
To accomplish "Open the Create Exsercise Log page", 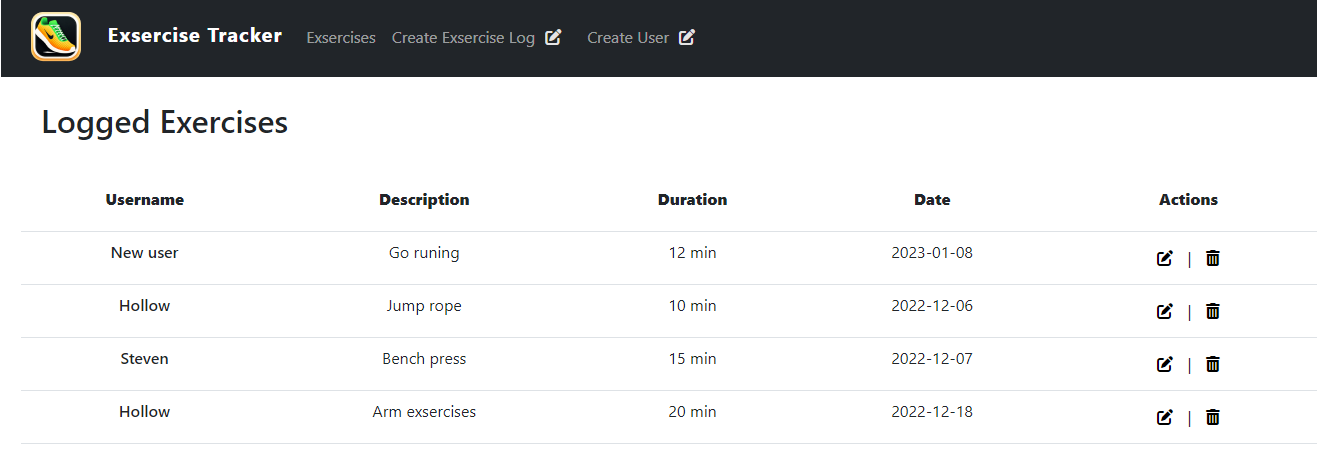I will pos(463,38).
